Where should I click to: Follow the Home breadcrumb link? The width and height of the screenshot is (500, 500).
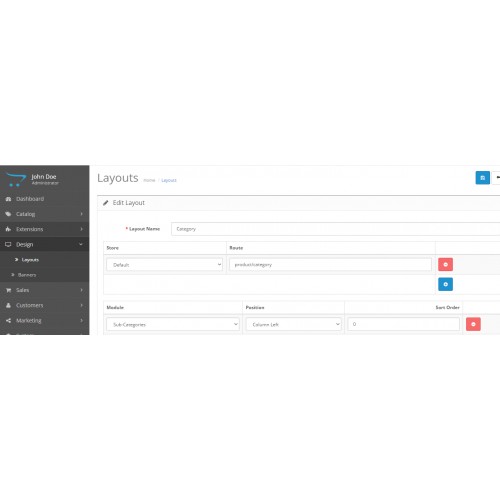point(149,180)
